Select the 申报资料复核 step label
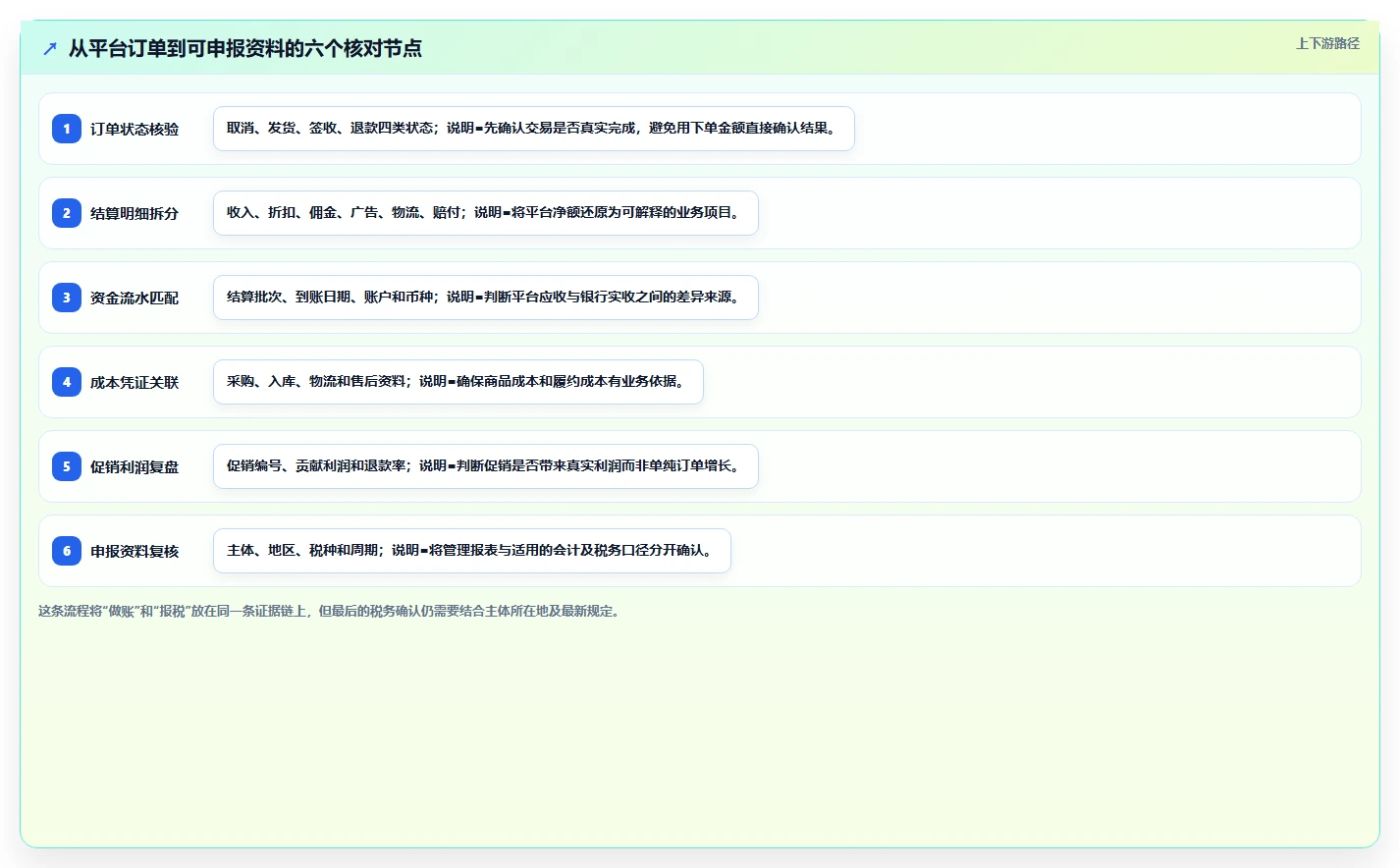 135,551
